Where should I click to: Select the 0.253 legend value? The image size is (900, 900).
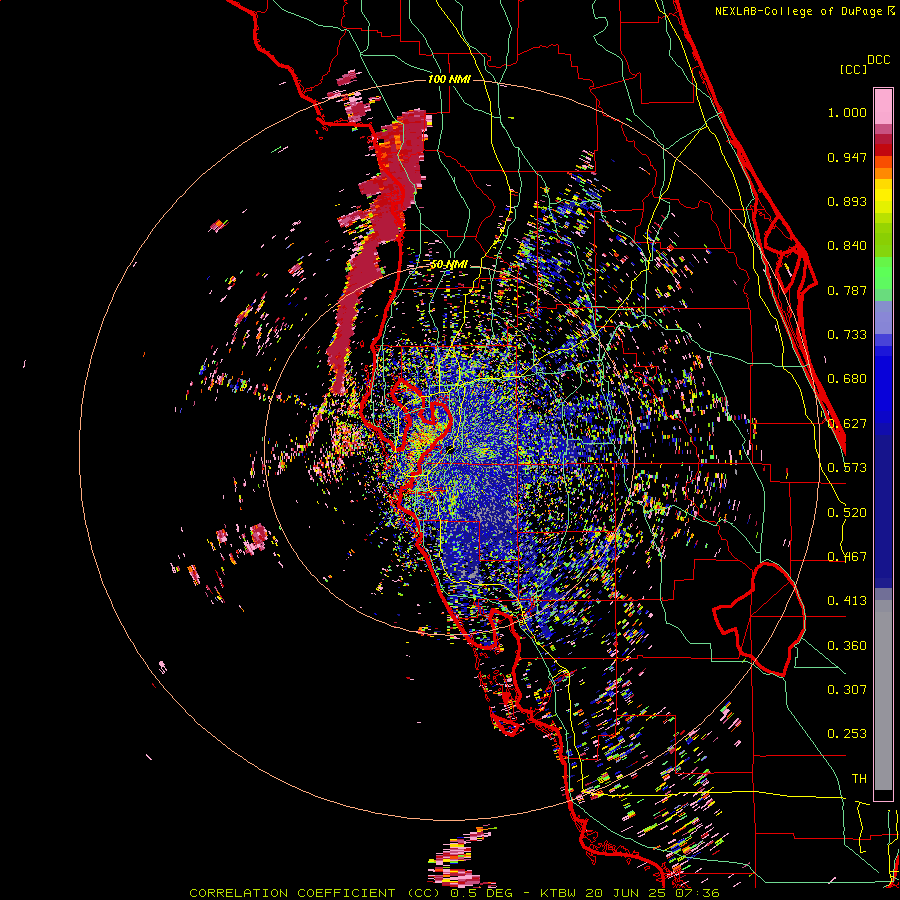847,734
